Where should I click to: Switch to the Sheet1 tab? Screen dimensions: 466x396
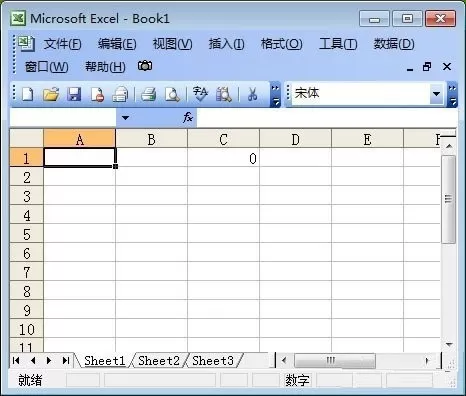[x=105, y=361]
